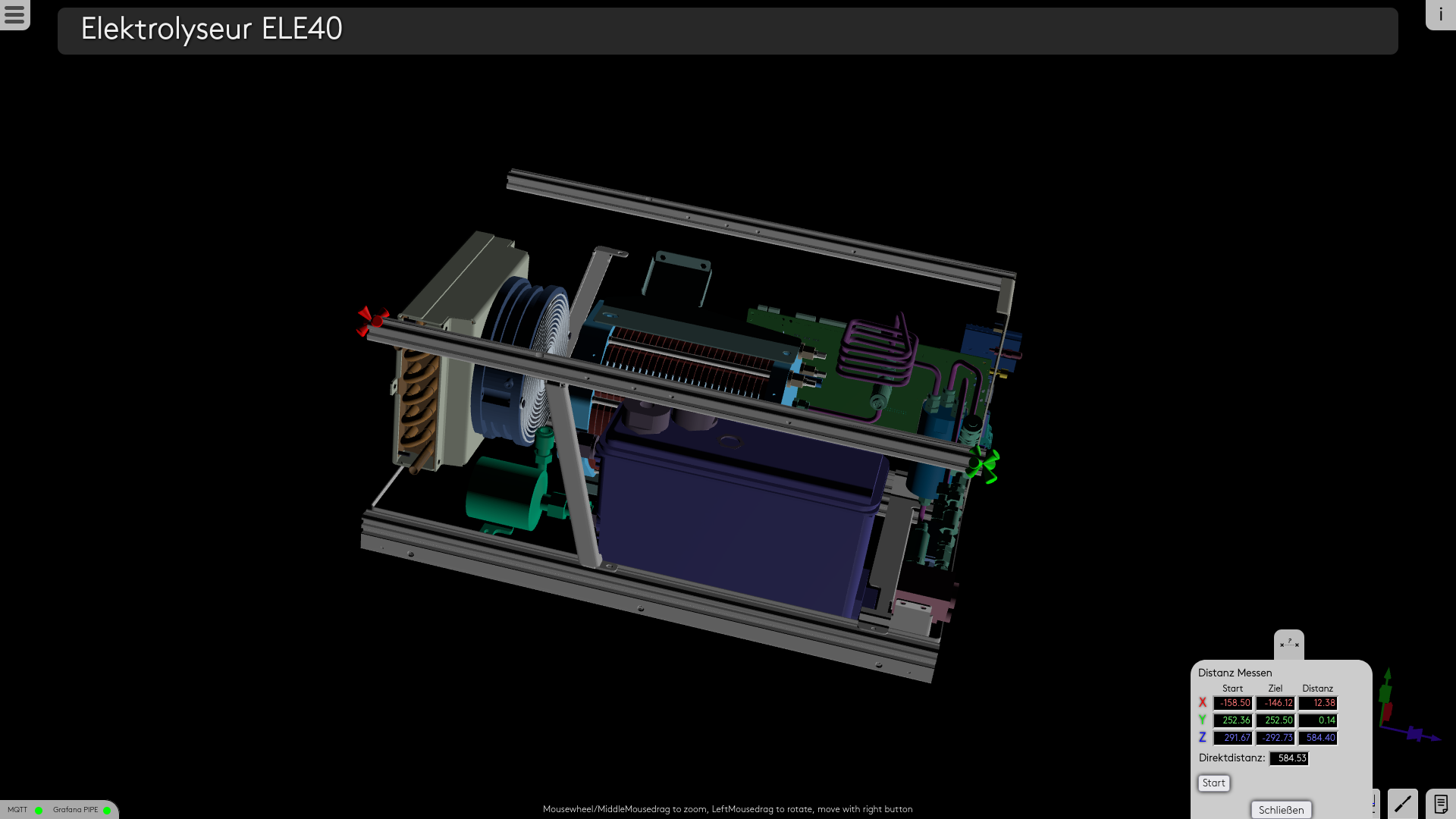1456x819 pixels.
Task: Open the hamburger menu
Action: point(14,14)
